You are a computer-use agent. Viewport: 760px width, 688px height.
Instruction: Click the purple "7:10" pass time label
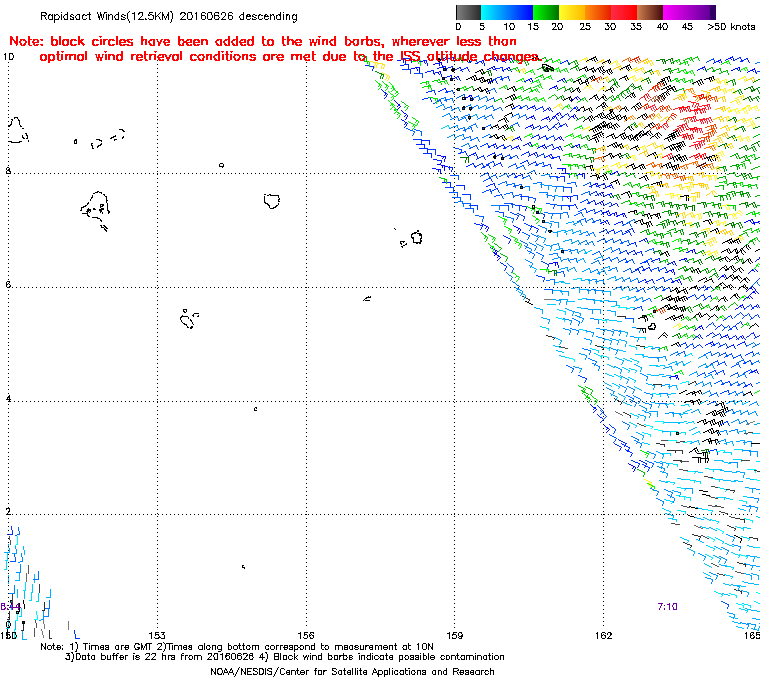pyautogui.click(x=667, y=607)
